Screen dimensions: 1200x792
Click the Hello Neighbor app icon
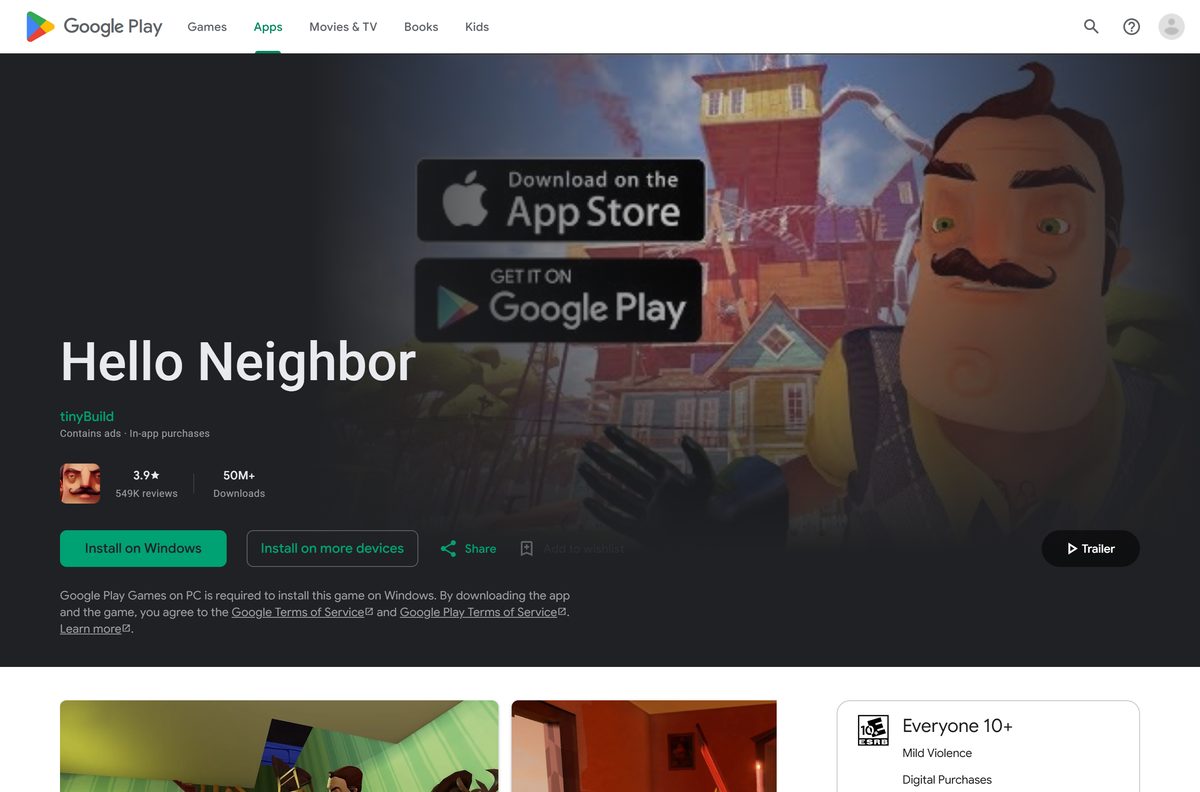pos(80,483)
